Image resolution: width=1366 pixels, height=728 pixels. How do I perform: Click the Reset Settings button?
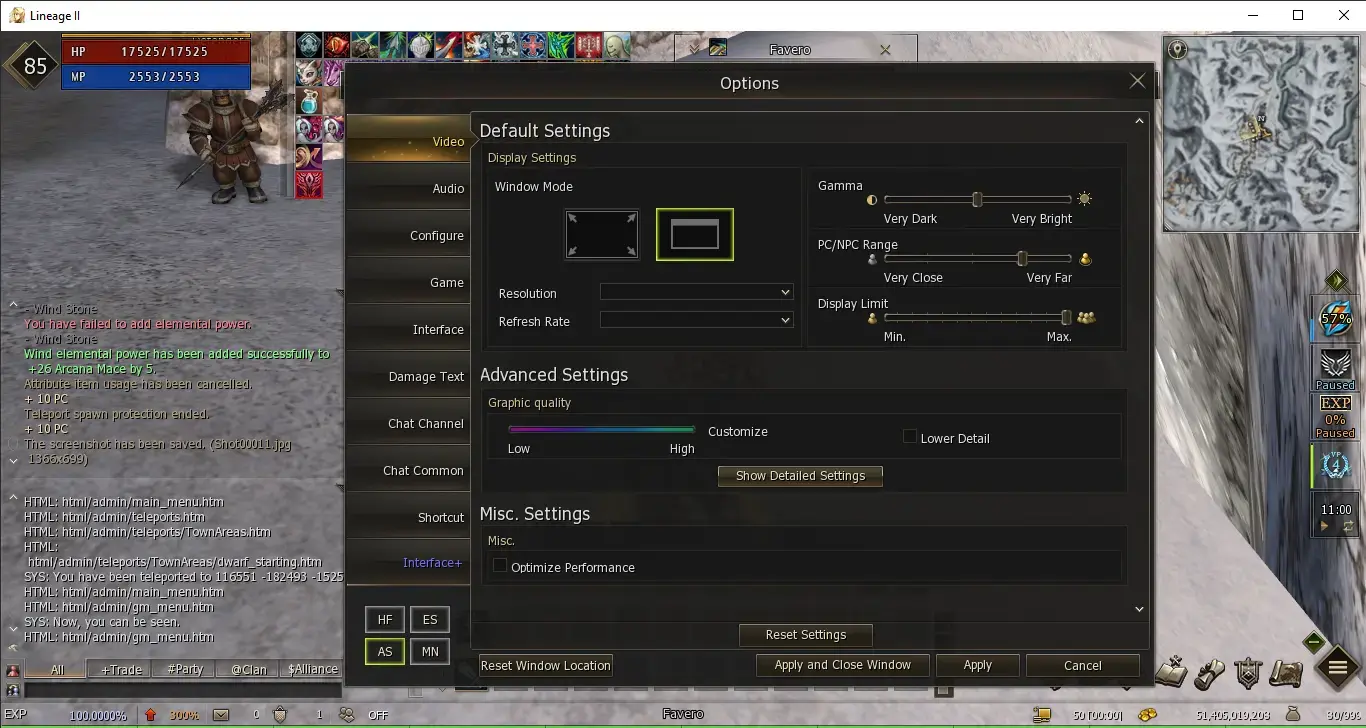805,634
